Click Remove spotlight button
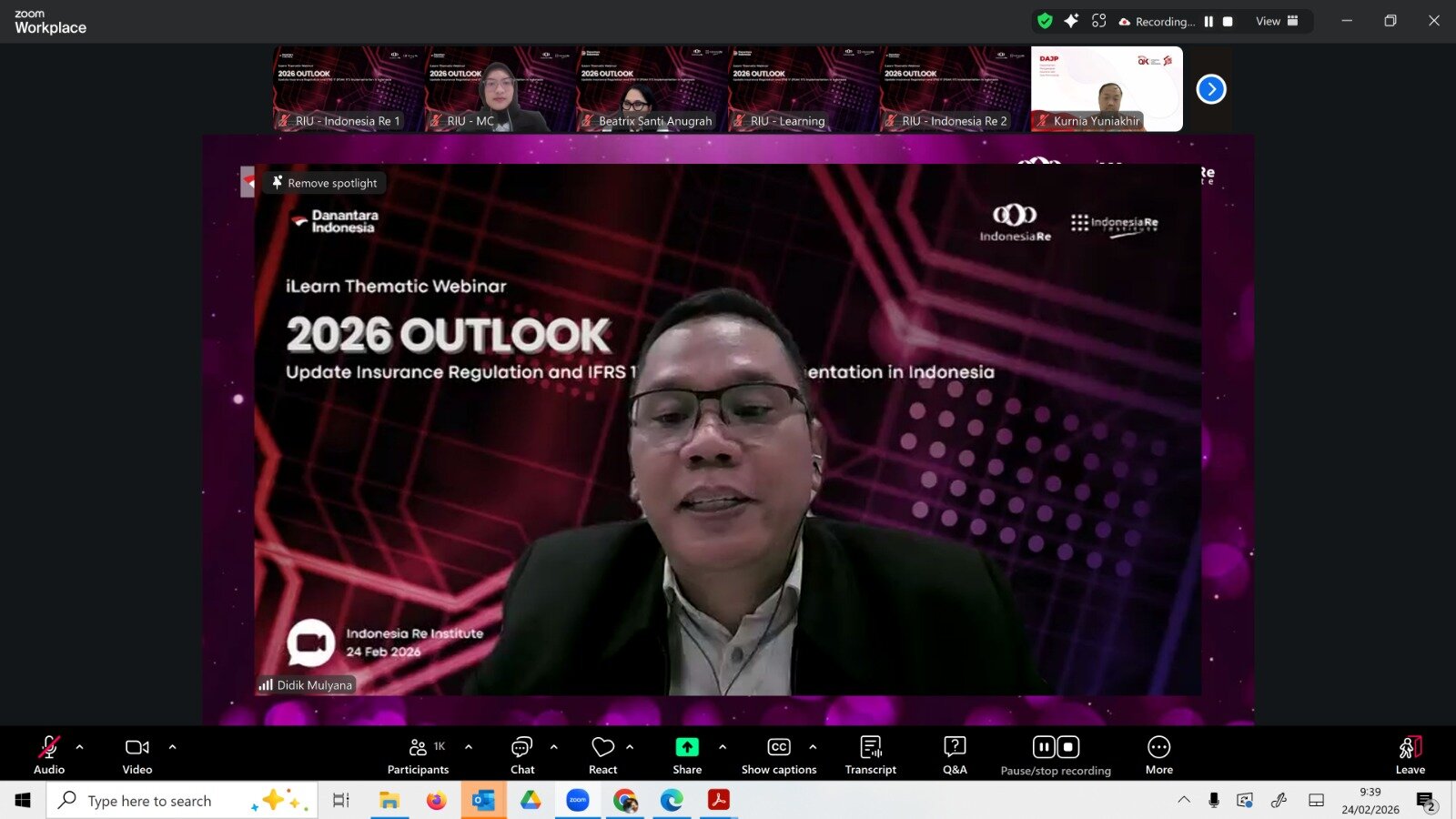 (325, 183)
